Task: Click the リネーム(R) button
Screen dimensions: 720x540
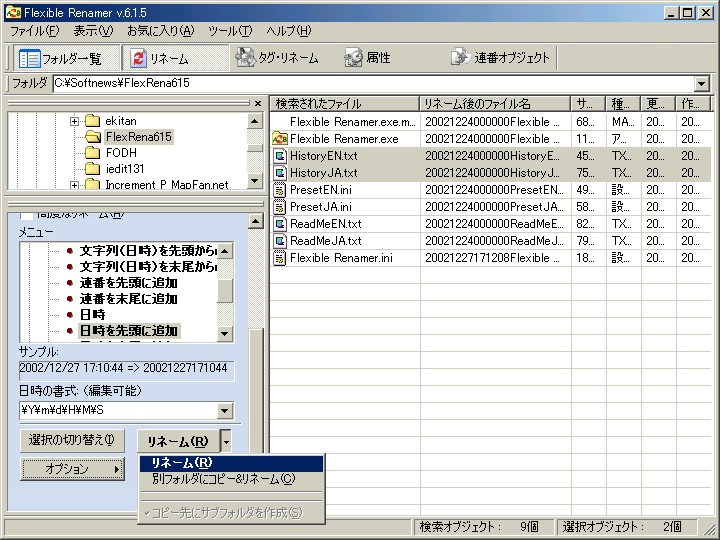Action: (178, 442)
